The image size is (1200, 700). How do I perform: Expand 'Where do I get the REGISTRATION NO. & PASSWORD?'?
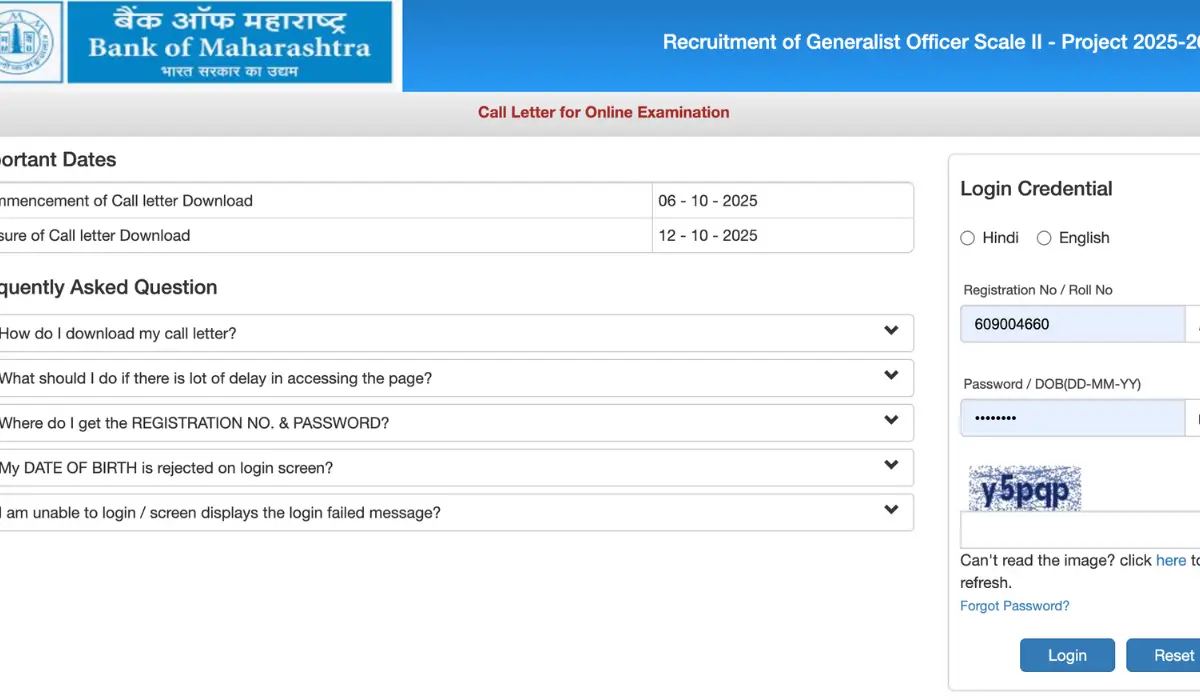(x=457, y=422)
